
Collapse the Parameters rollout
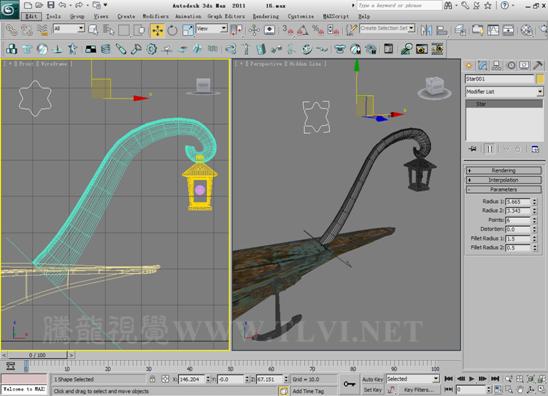[504, 189]
